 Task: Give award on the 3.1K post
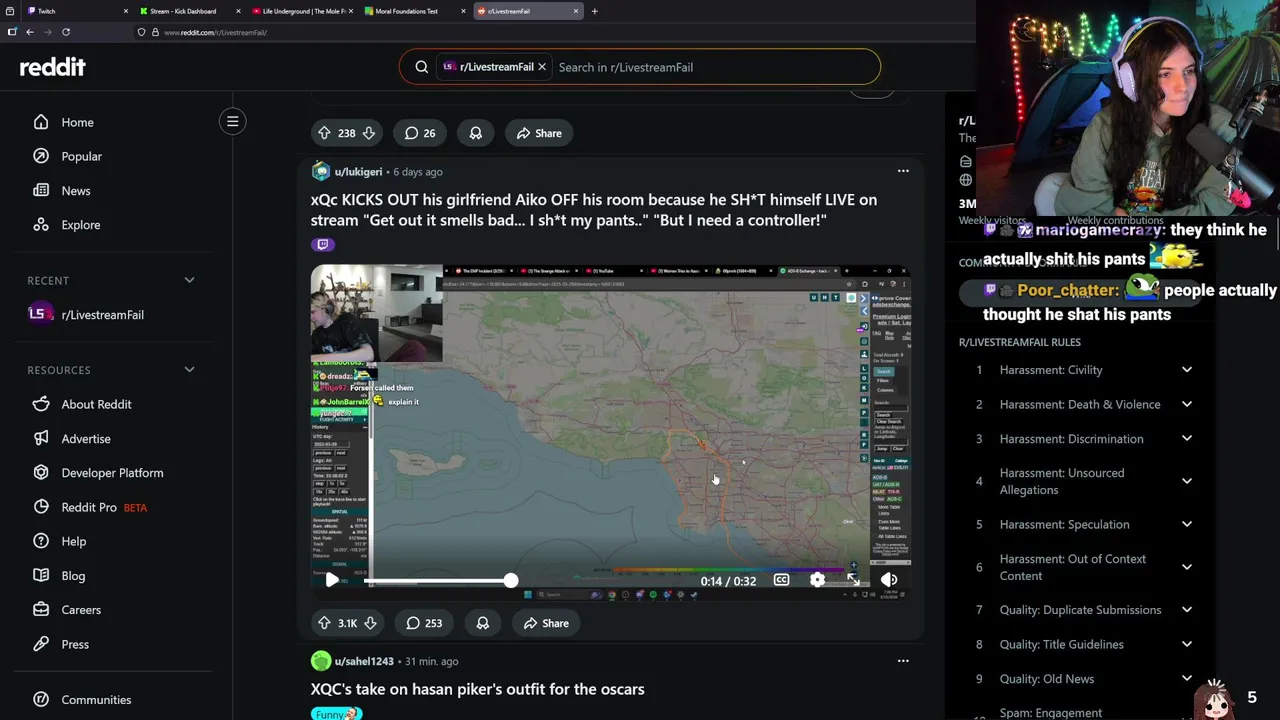pyautogui.click(x=483, y=623)
